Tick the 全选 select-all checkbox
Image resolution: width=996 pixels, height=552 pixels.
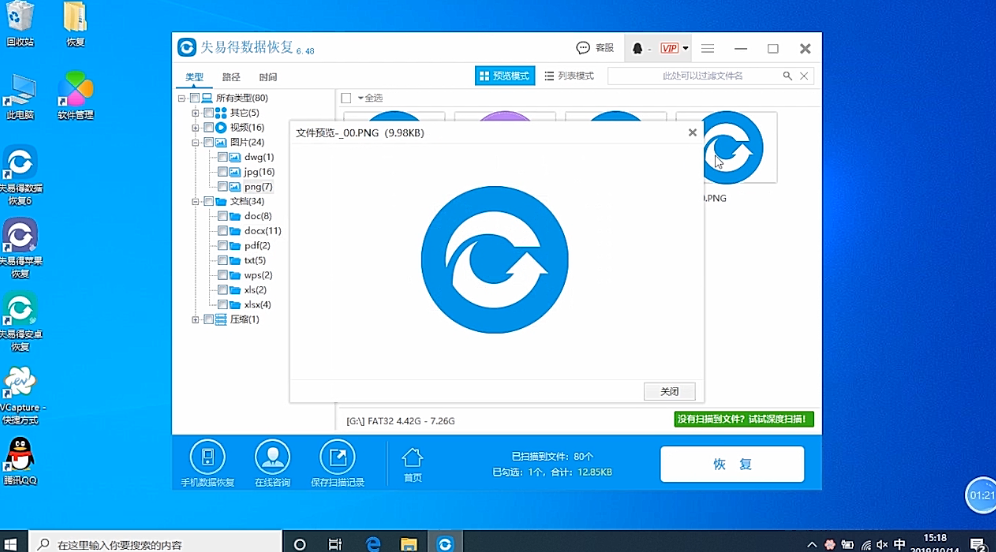pyautogui.click(x=346, y=98)
